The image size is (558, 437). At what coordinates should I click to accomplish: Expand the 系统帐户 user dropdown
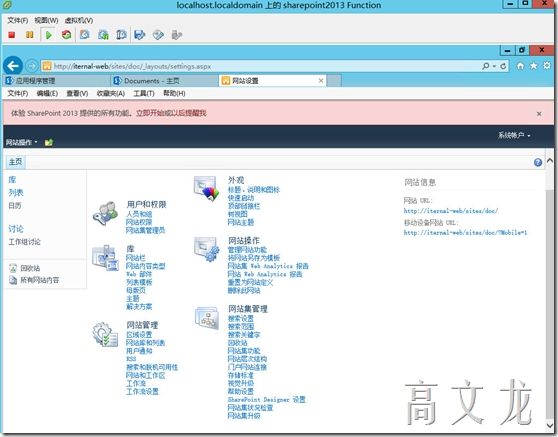pos(514,135)
